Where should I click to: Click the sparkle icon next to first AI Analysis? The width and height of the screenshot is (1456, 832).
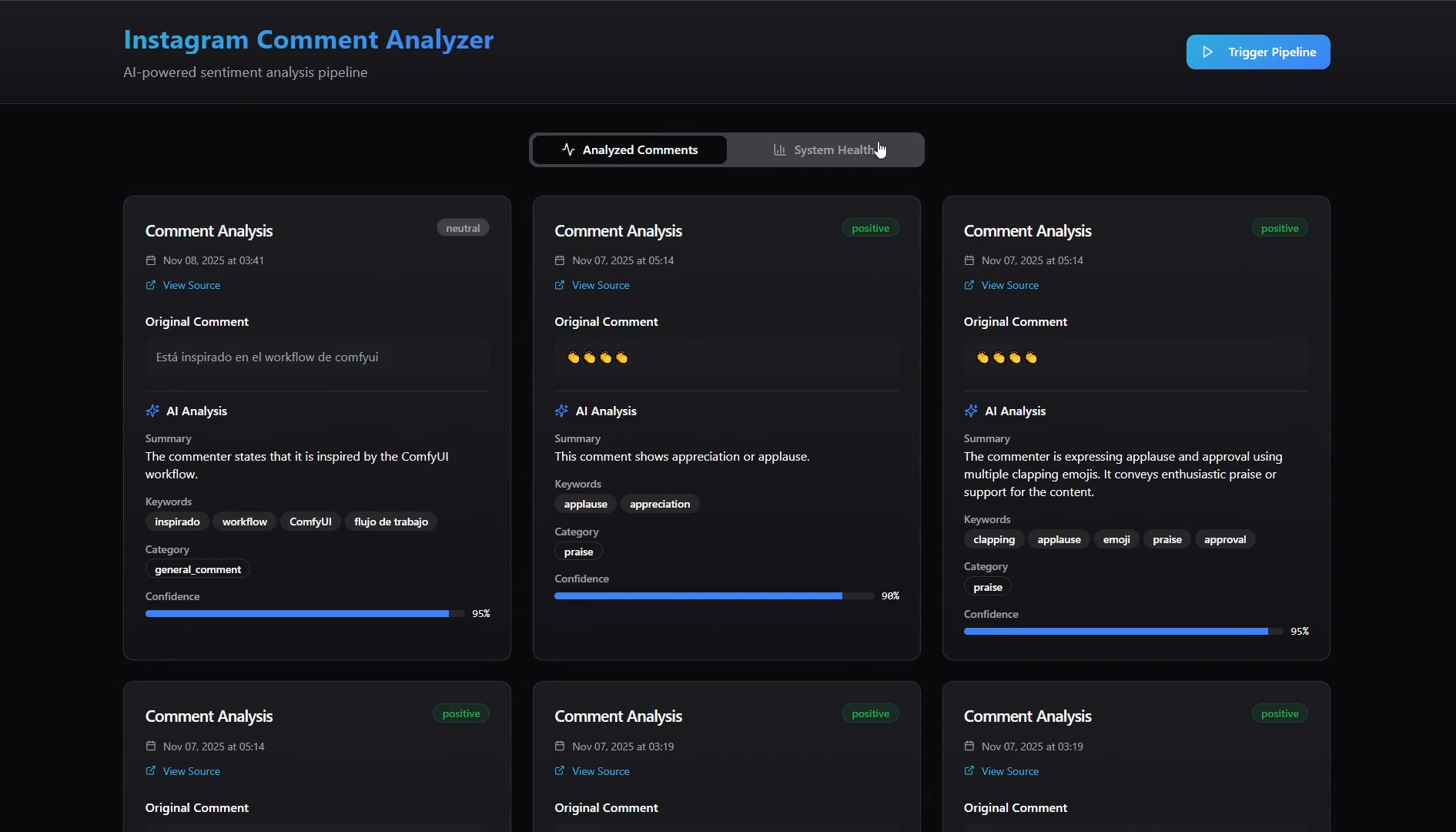click(x=152, y=411)
